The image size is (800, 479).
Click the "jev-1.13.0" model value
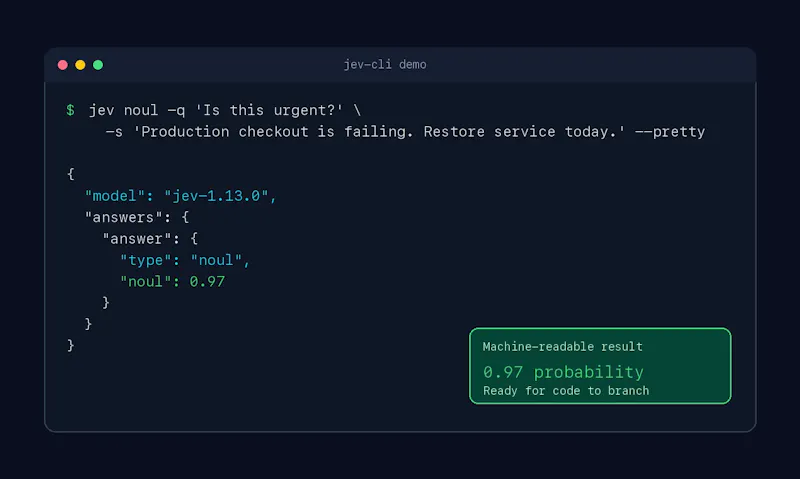pyautogui.click(x=216, y=195)
